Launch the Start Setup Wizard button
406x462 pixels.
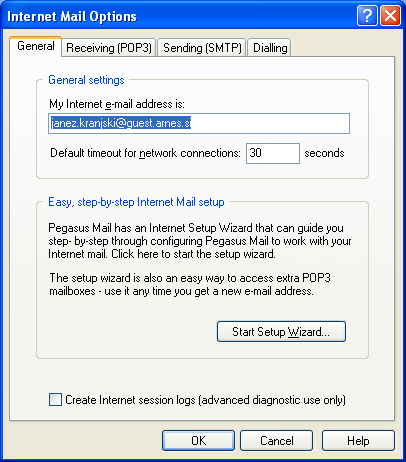point(281,332)
